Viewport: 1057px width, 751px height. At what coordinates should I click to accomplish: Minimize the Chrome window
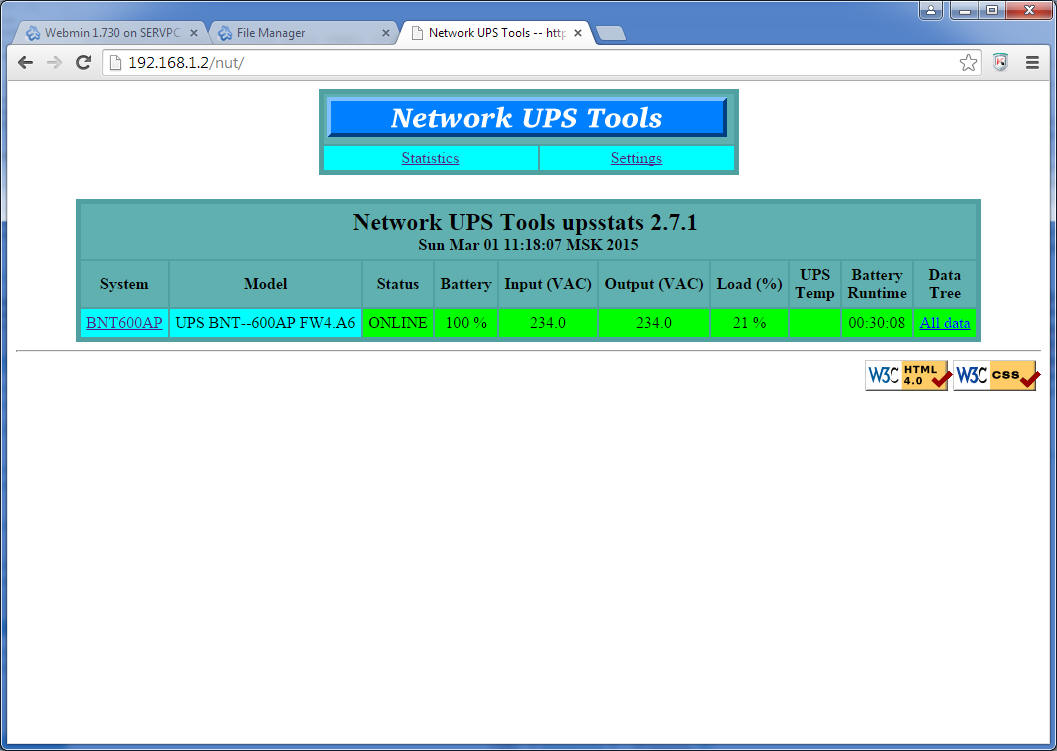coord(965,10)
